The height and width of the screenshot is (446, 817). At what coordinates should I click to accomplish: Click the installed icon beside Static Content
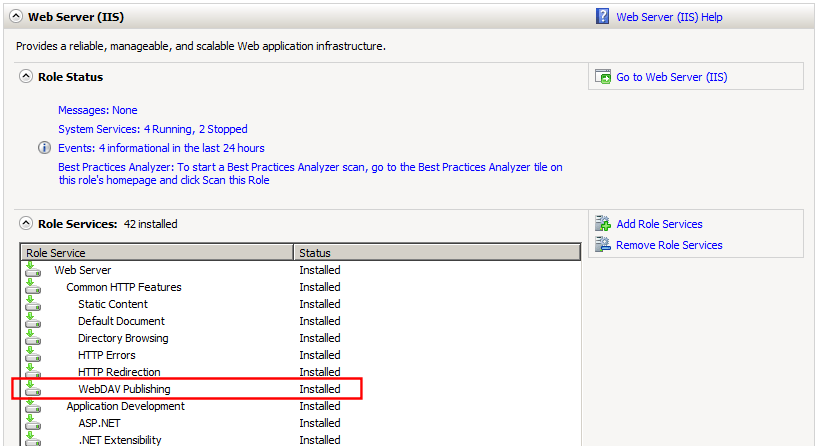[x=32, y=304]
